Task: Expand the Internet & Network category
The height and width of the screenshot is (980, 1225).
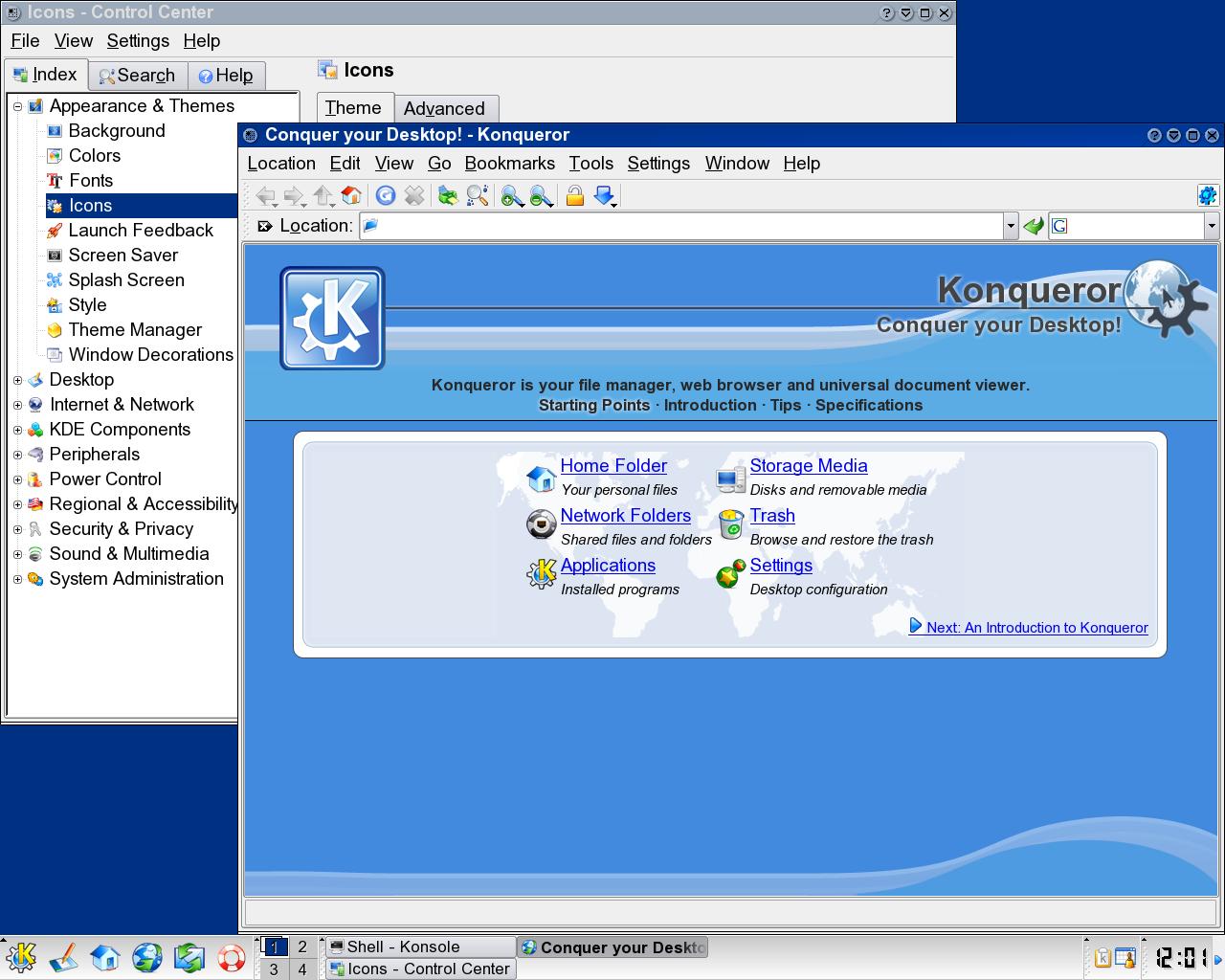Action: point(17,405)
